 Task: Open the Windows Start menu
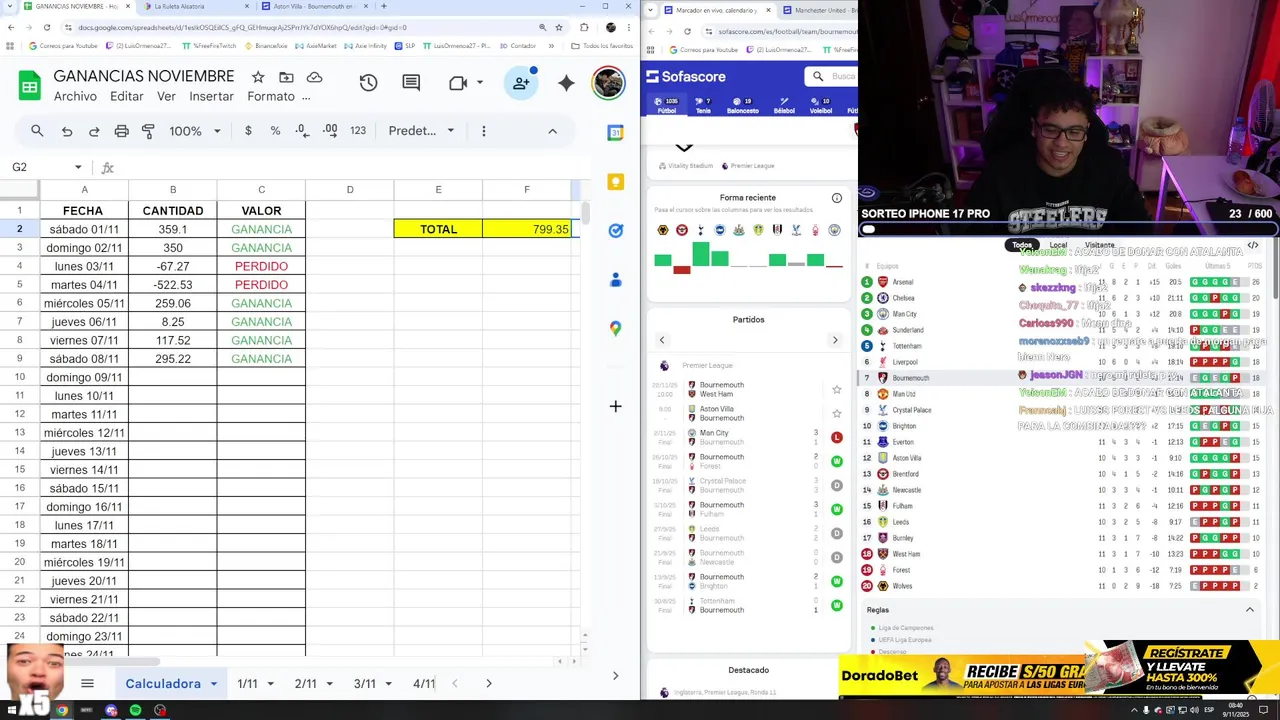(x=12, y=711)
